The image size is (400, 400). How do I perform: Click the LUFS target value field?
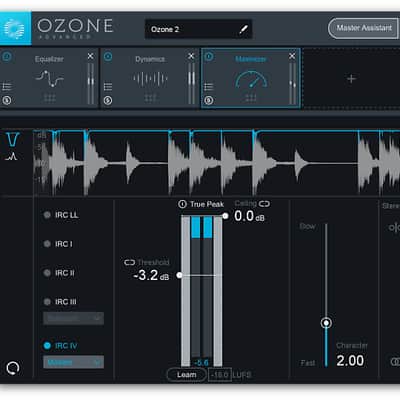(220, 375)
